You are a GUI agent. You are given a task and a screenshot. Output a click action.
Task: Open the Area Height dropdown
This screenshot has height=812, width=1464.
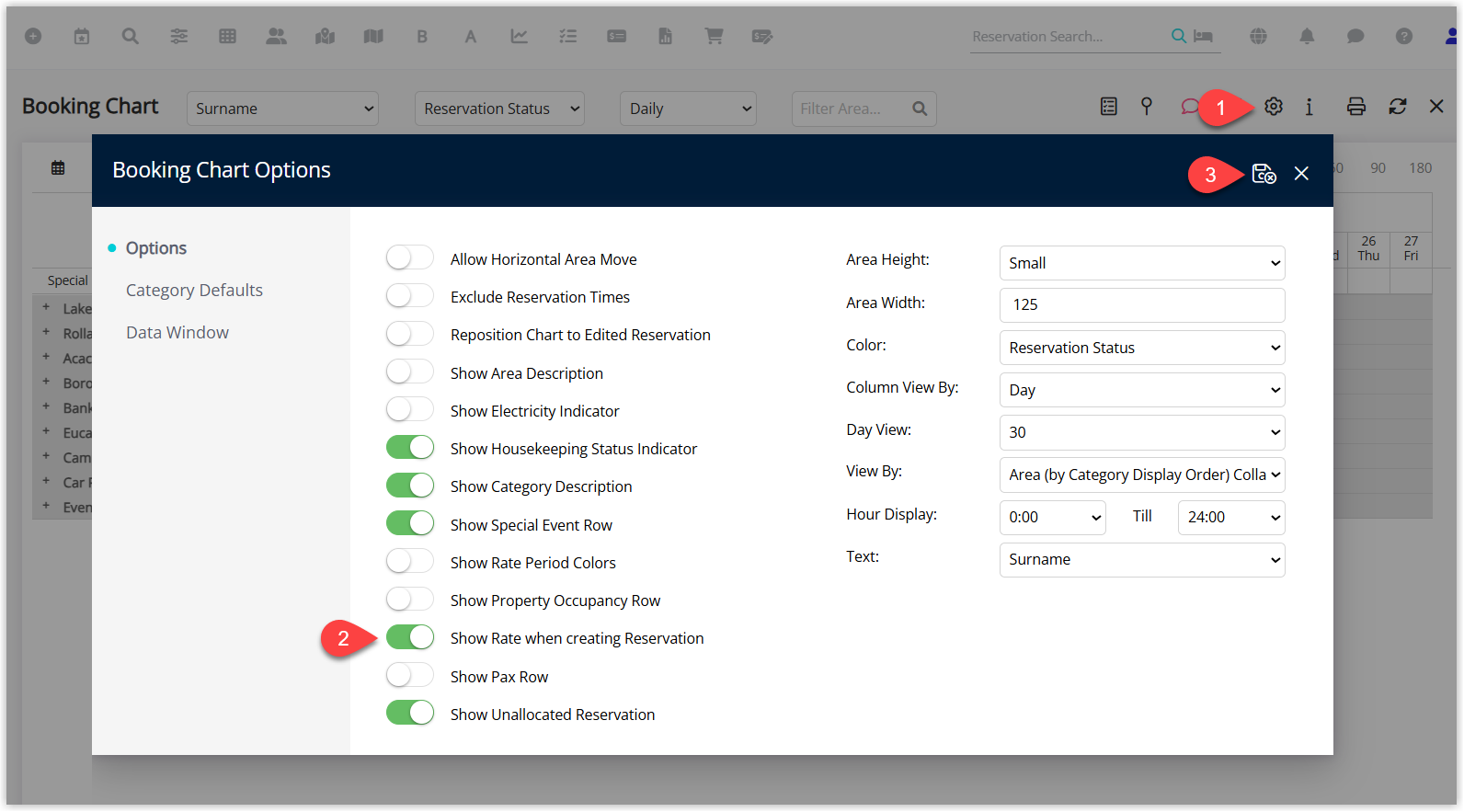[x=1142, y=263]
